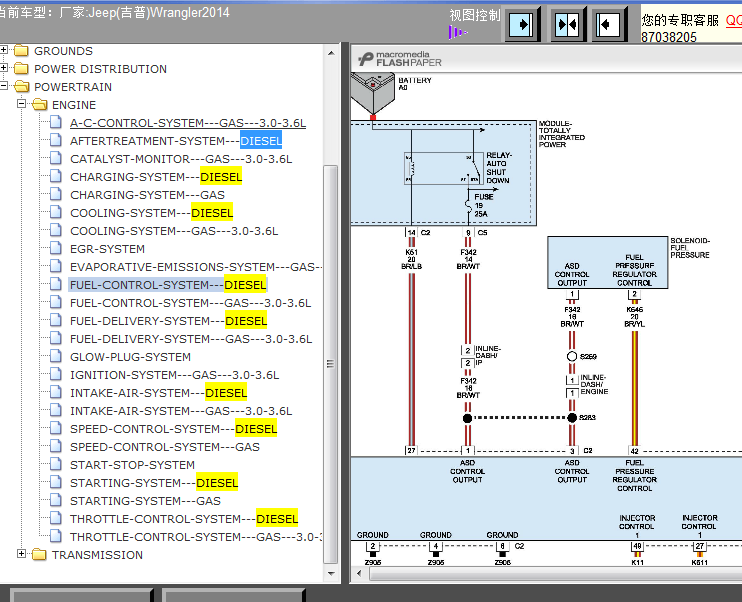742x602 pixels.
Task: Click document icon beside EGR-SYSTEM
Action: coord(55,248)
